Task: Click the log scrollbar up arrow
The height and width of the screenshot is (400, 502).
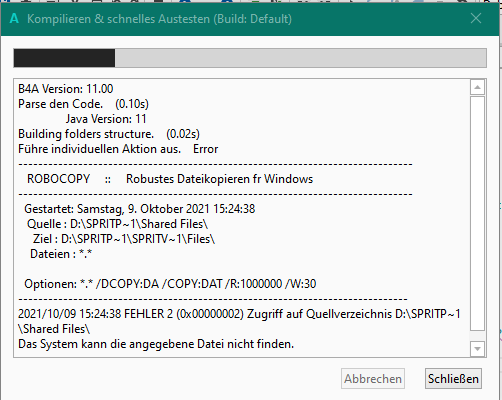Action: pyautogui.click(x=477, y=87)
